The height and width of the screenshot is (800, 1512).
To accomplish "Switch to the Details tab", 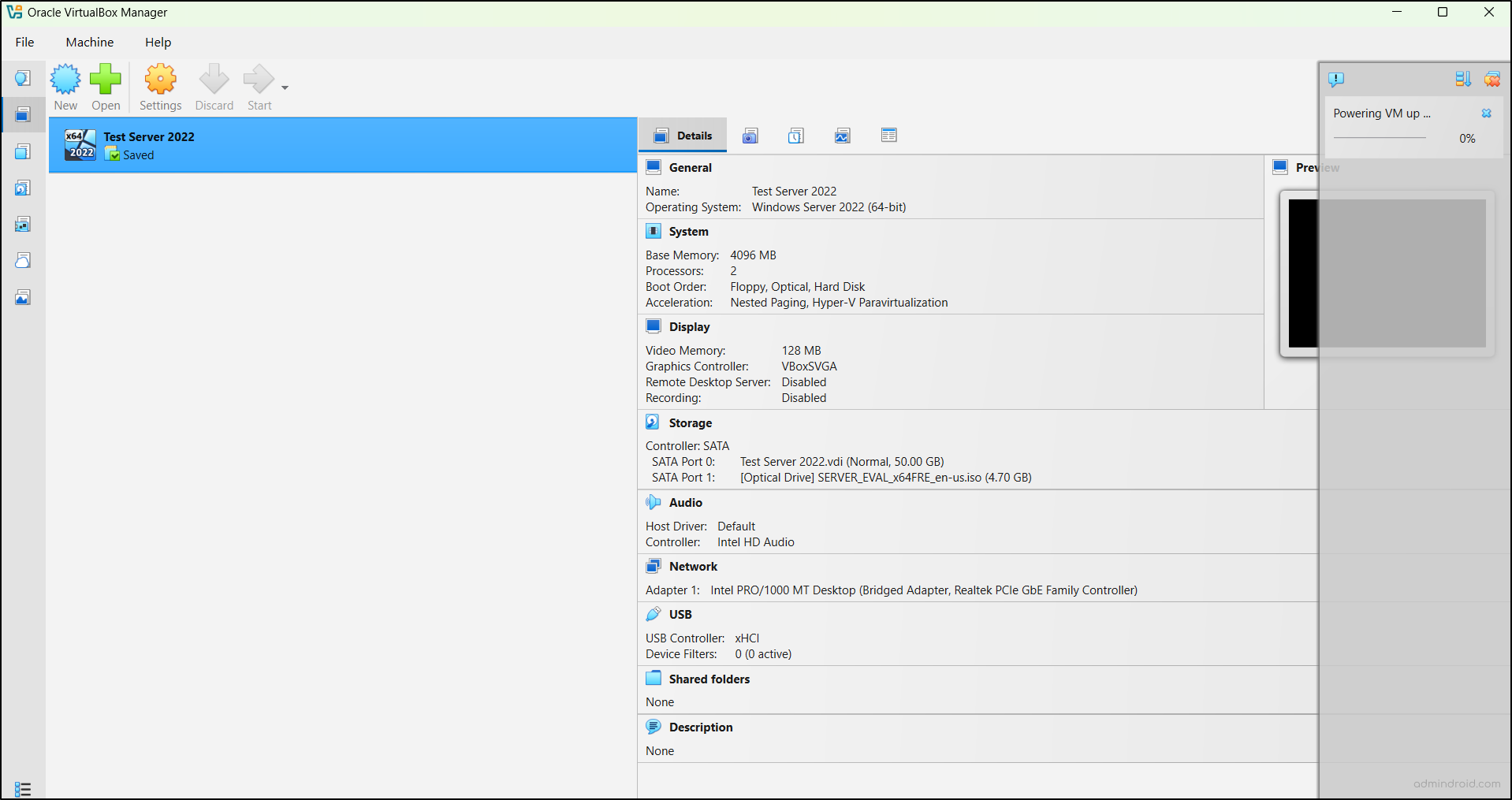I will 683,135.
